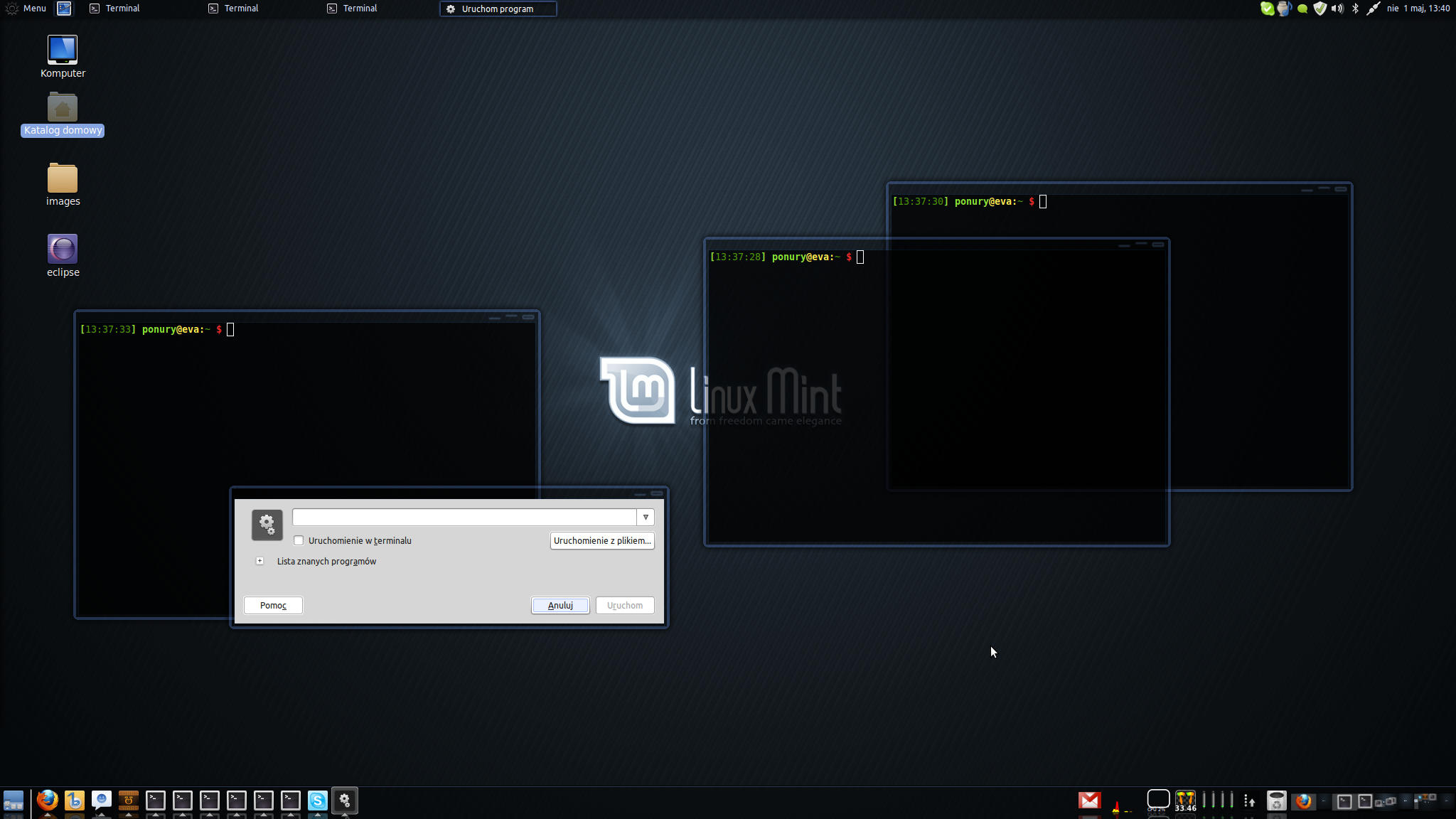Click the desktop switcher icon in bottom dock
1456x819 pixels.
[x=14, y=801]
